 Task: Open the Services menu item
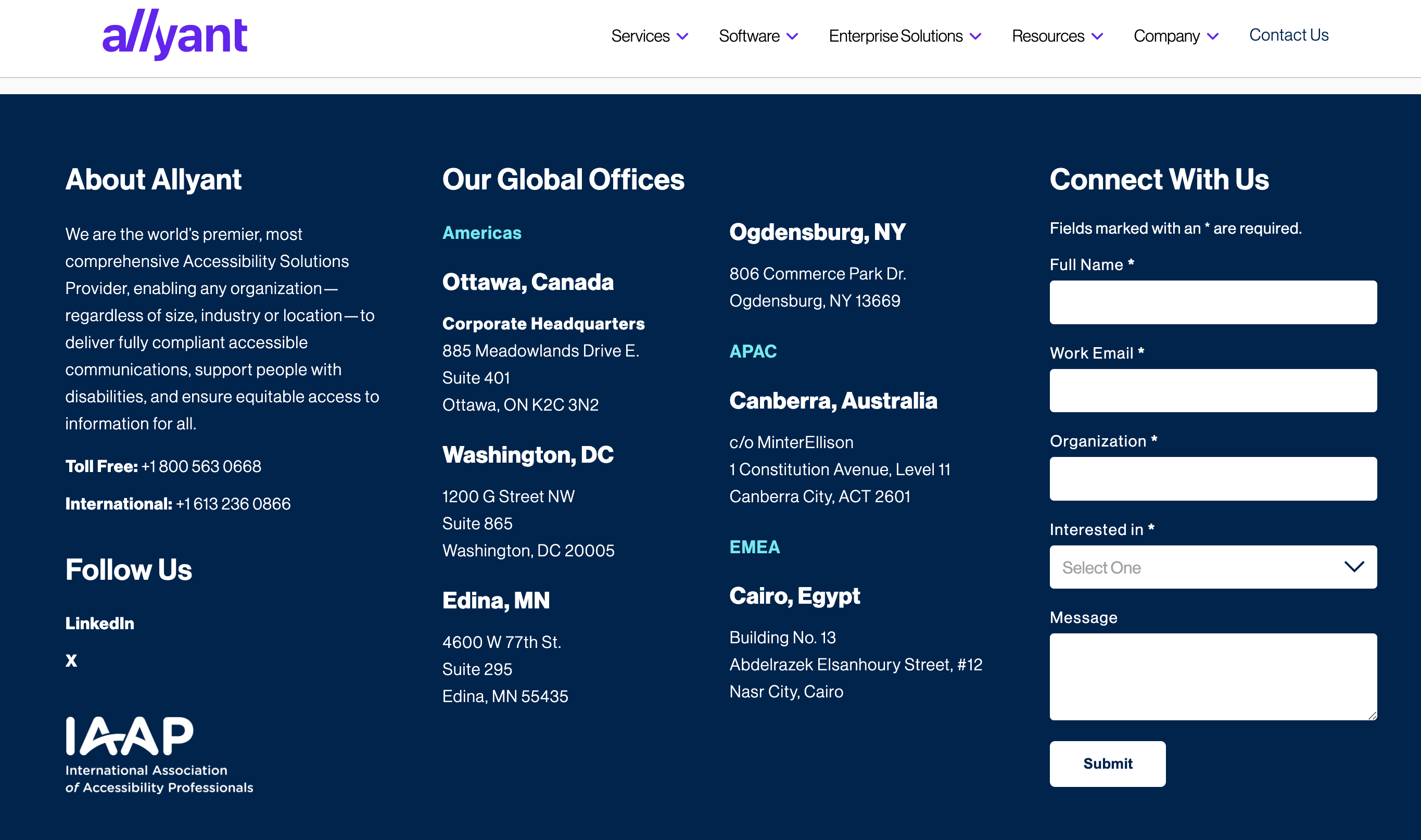(x=640, y=36)
